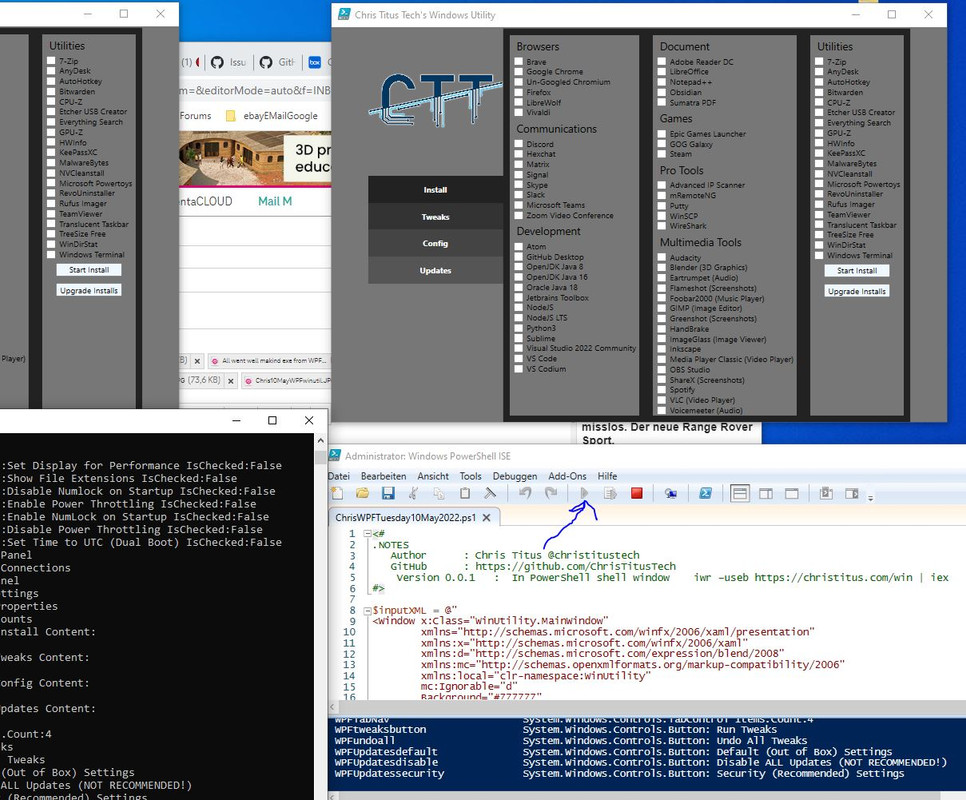This screenshot has height=800, width=966.
Task: Click New script icon in PowerShell ISE toolbar
Action: (337, 493)
